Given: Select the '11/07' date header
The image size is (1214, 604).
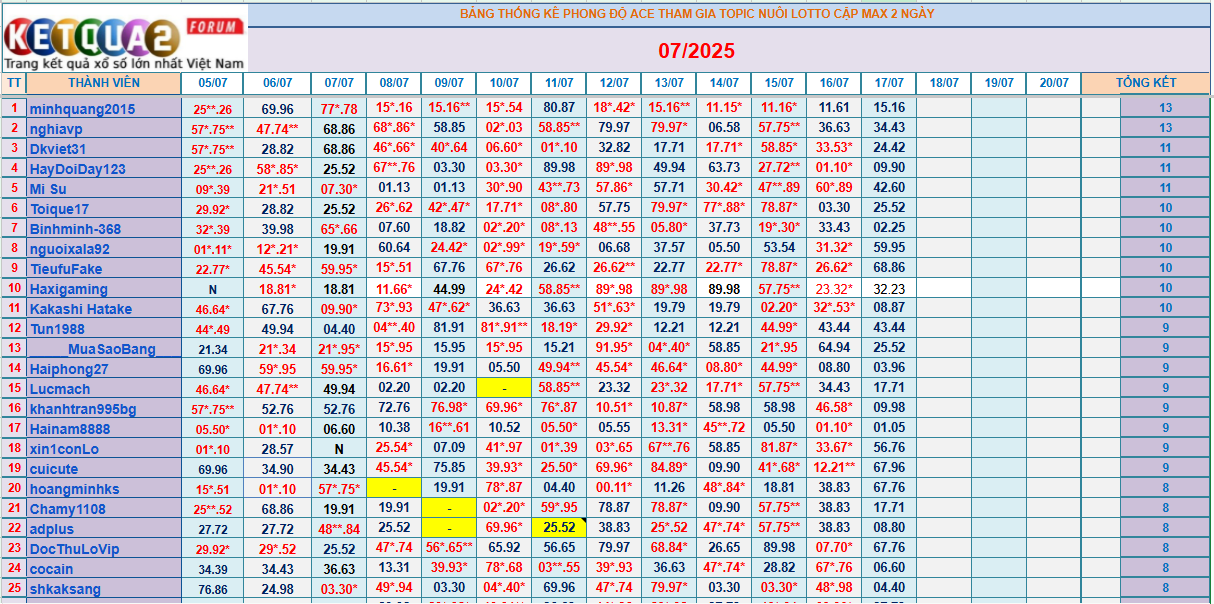Looking at the screenshot, I should point(559,83).
